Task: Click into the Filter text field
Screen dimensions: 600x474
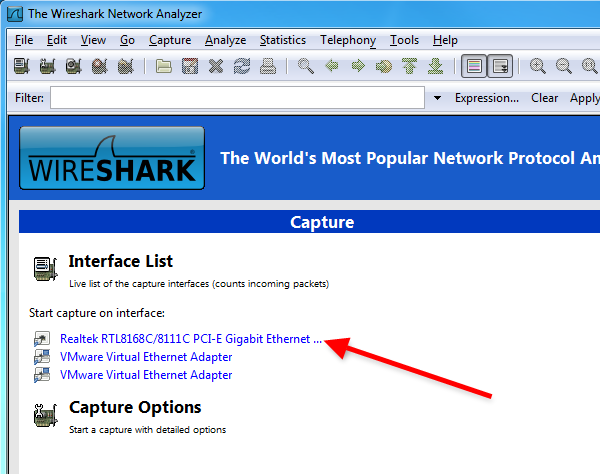Action: [x=237, y=98]
